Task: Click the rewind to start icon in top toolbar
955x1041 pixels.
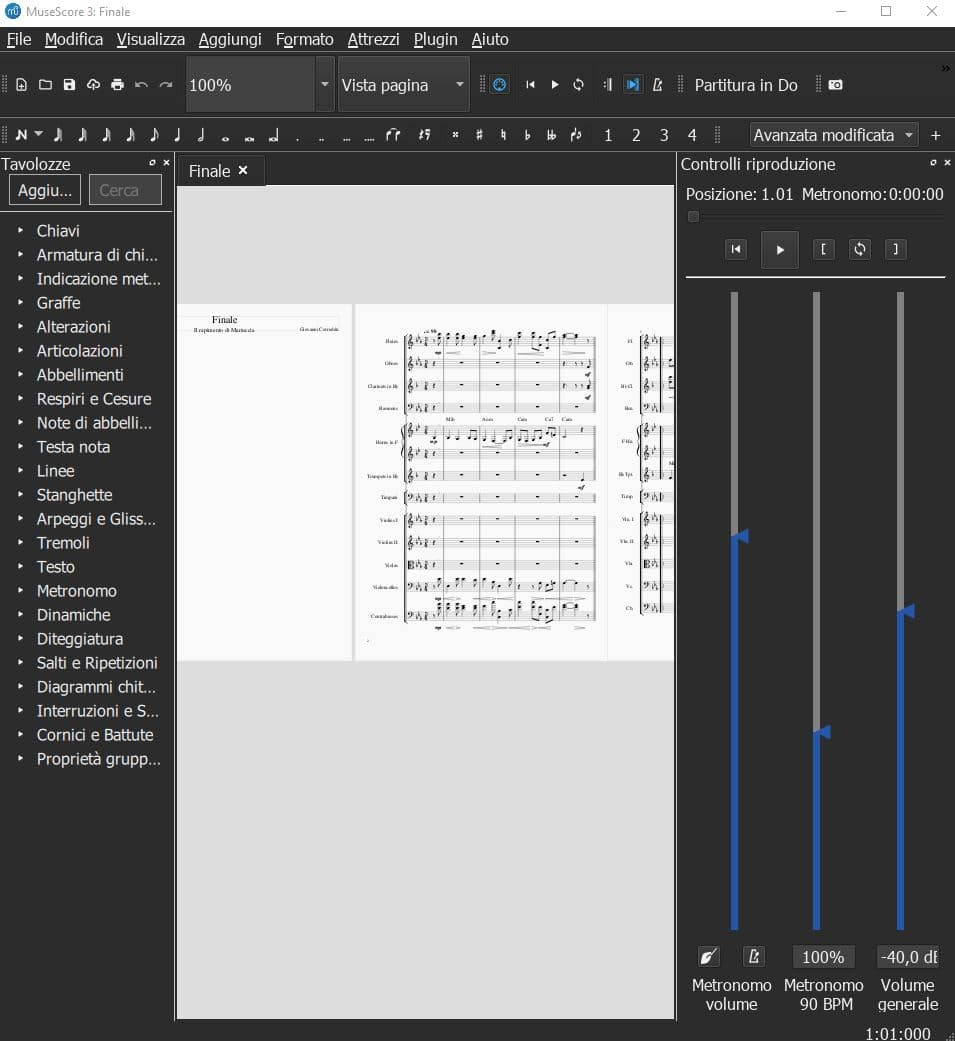Action: pos(531,85)
